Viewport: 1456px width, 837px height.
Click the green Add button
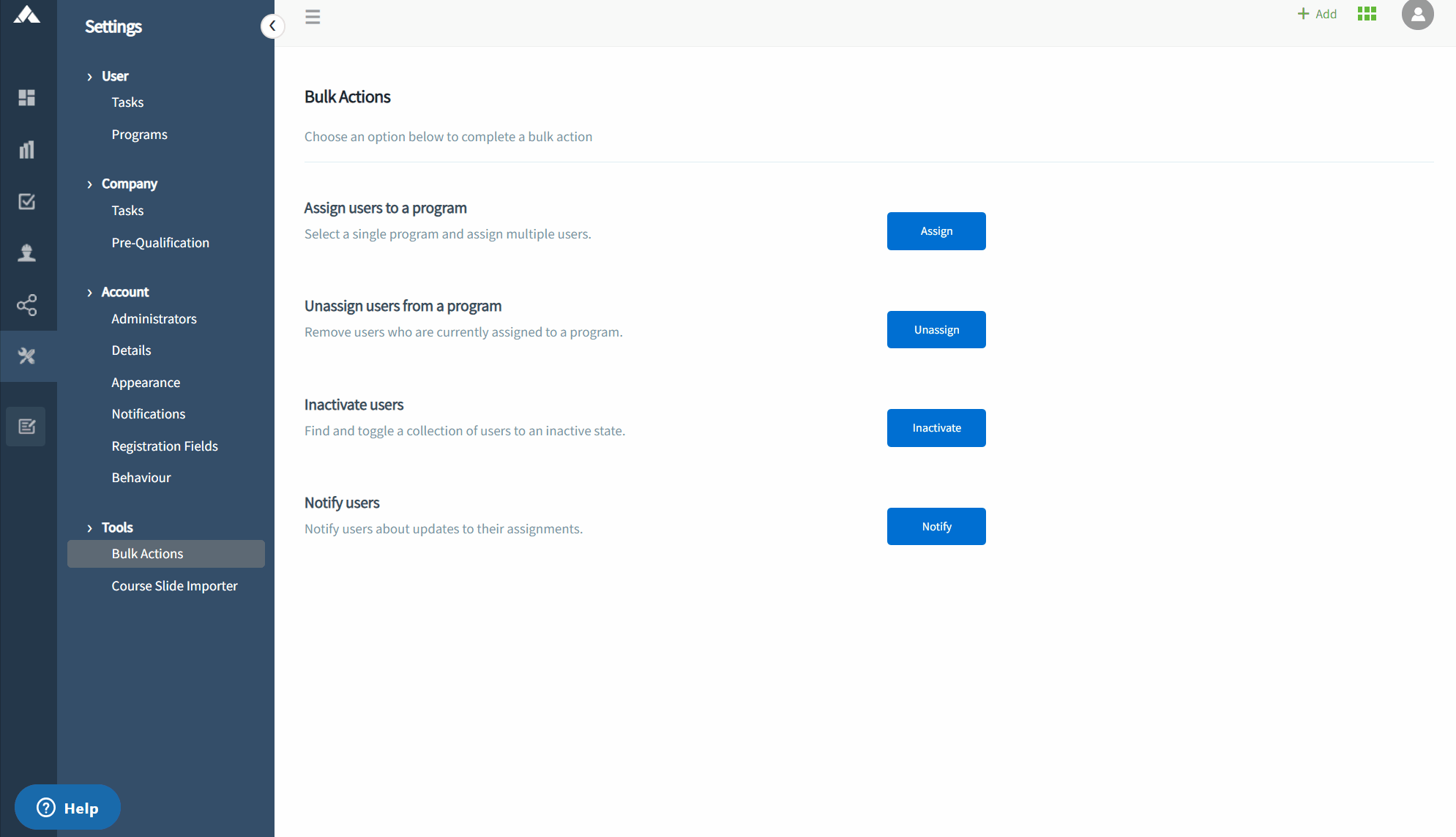coord(1317,14)
